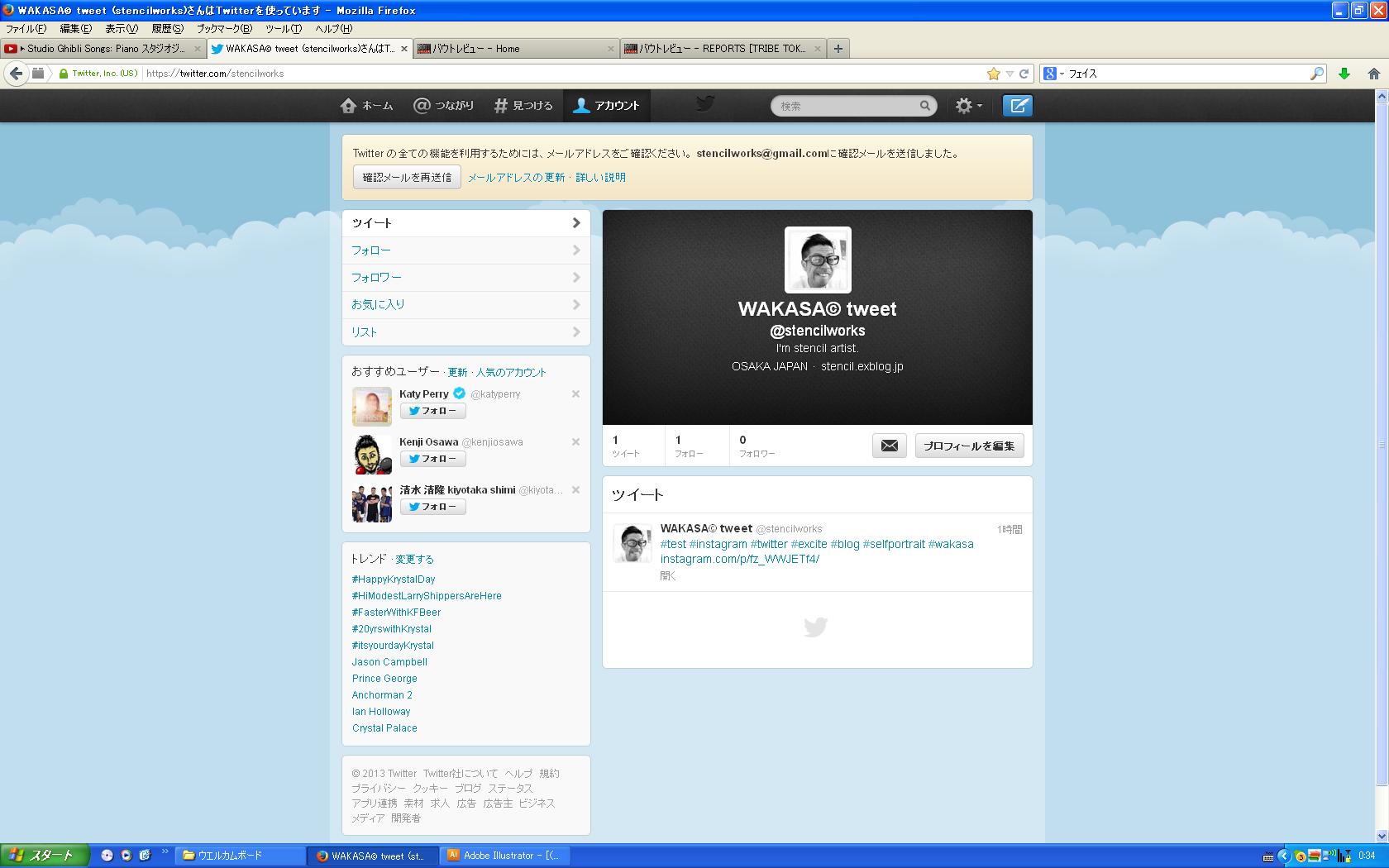Dismiss the Katy Perry suggestion

575,394
